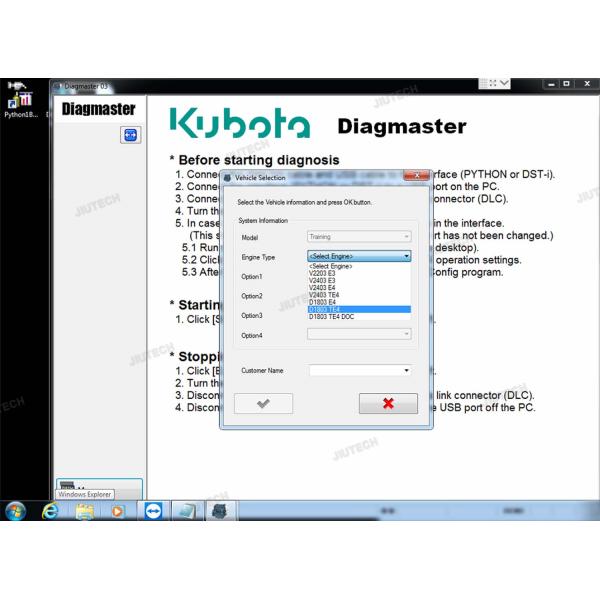
Task: Open Windows Explorer folder icon in taskbar
Action: pyautogui.click(x=85, y=510)
